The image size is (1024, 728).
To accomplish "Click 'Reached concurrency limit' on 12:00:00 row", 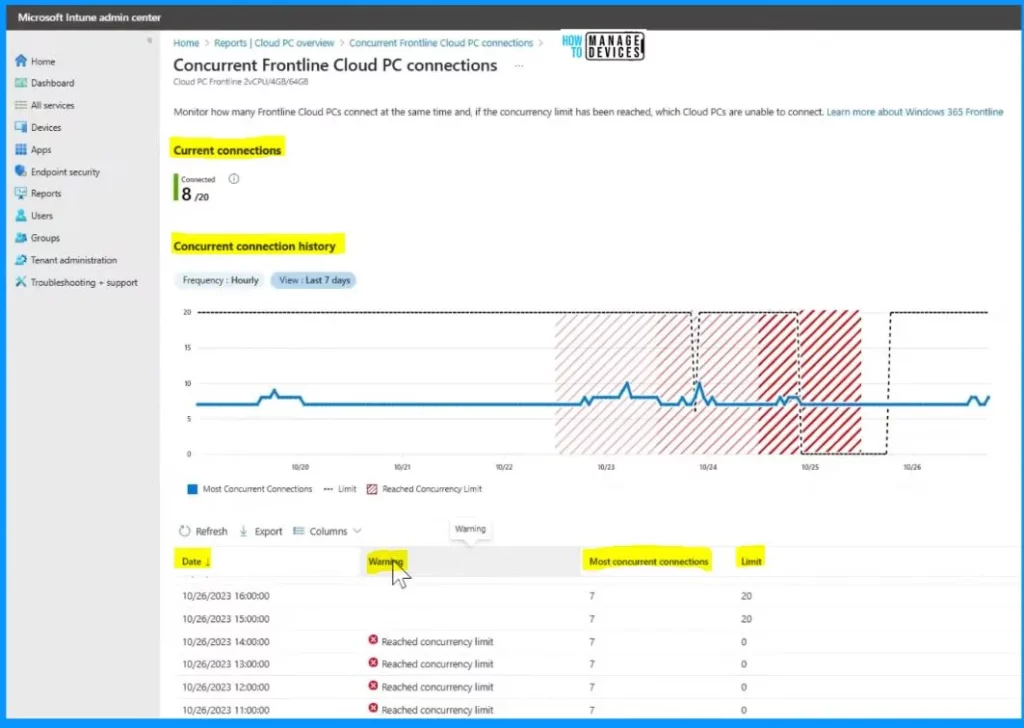I will point(438,686).
